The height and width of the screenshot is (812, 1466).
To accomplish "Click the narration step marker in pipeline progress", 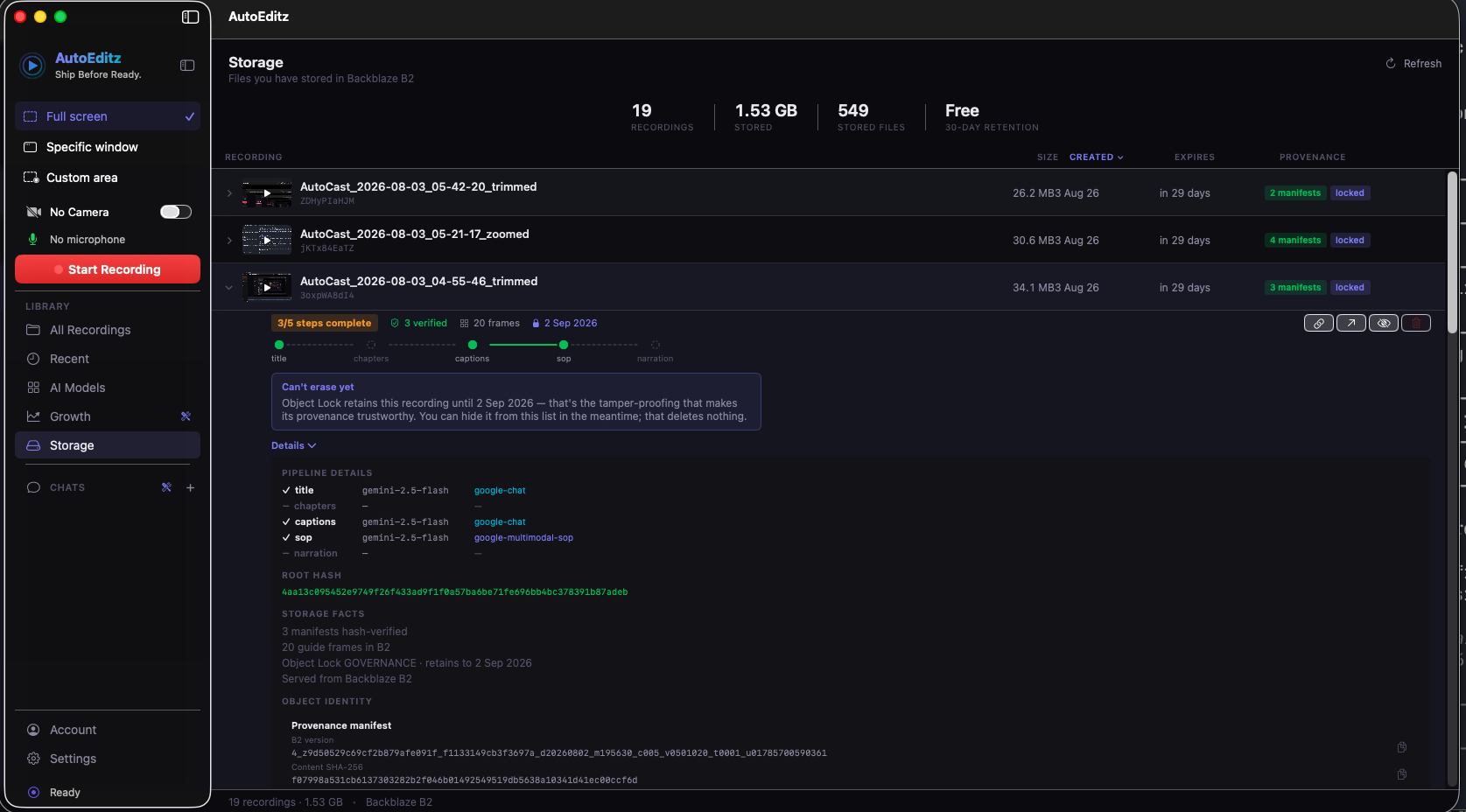I will click(x=656, y=345).
